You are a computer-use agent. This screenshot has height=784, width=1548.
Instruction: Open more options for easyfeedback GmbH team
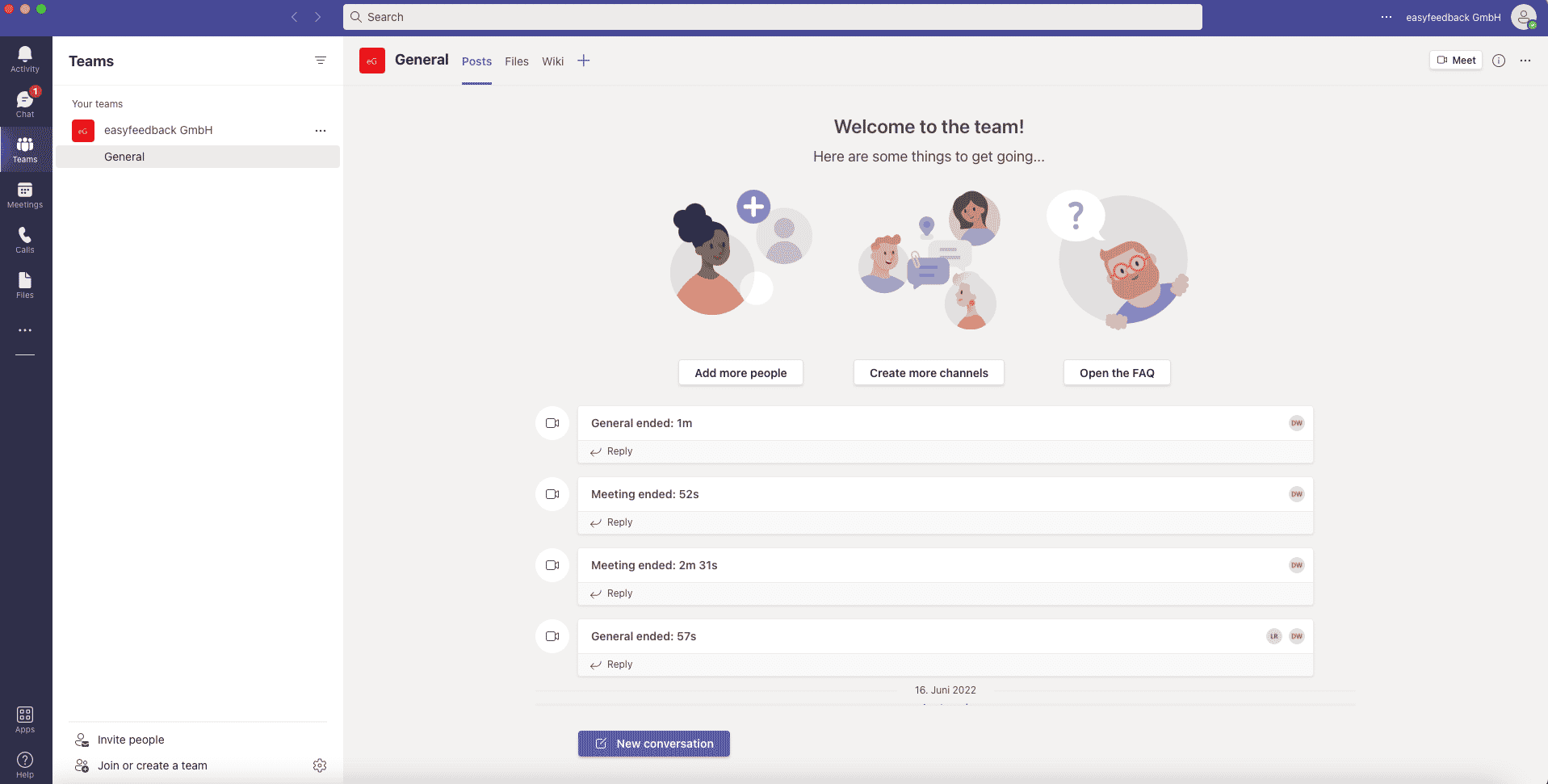click(321, 130)
